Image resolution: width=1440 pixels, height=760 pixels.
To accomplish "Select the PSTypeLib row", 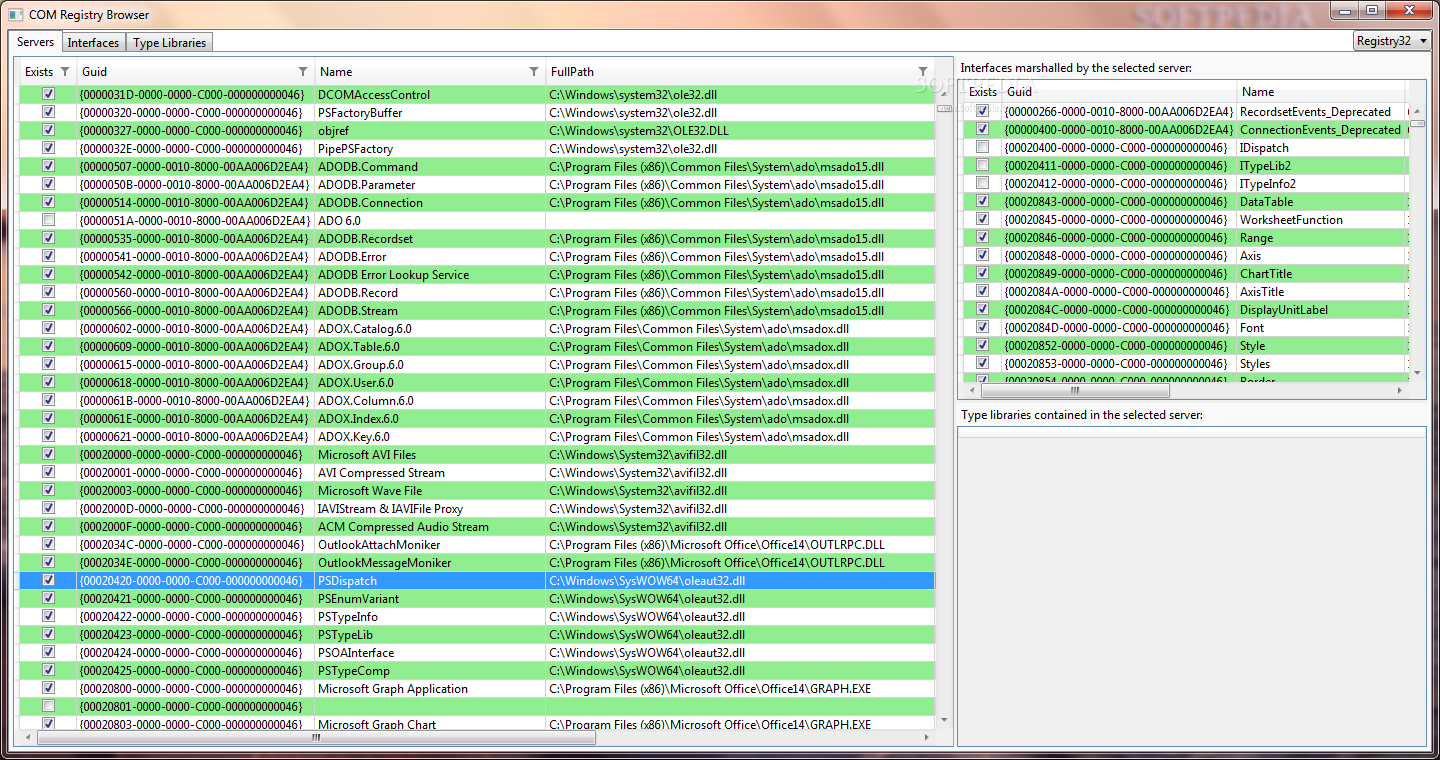I will 477,634.
